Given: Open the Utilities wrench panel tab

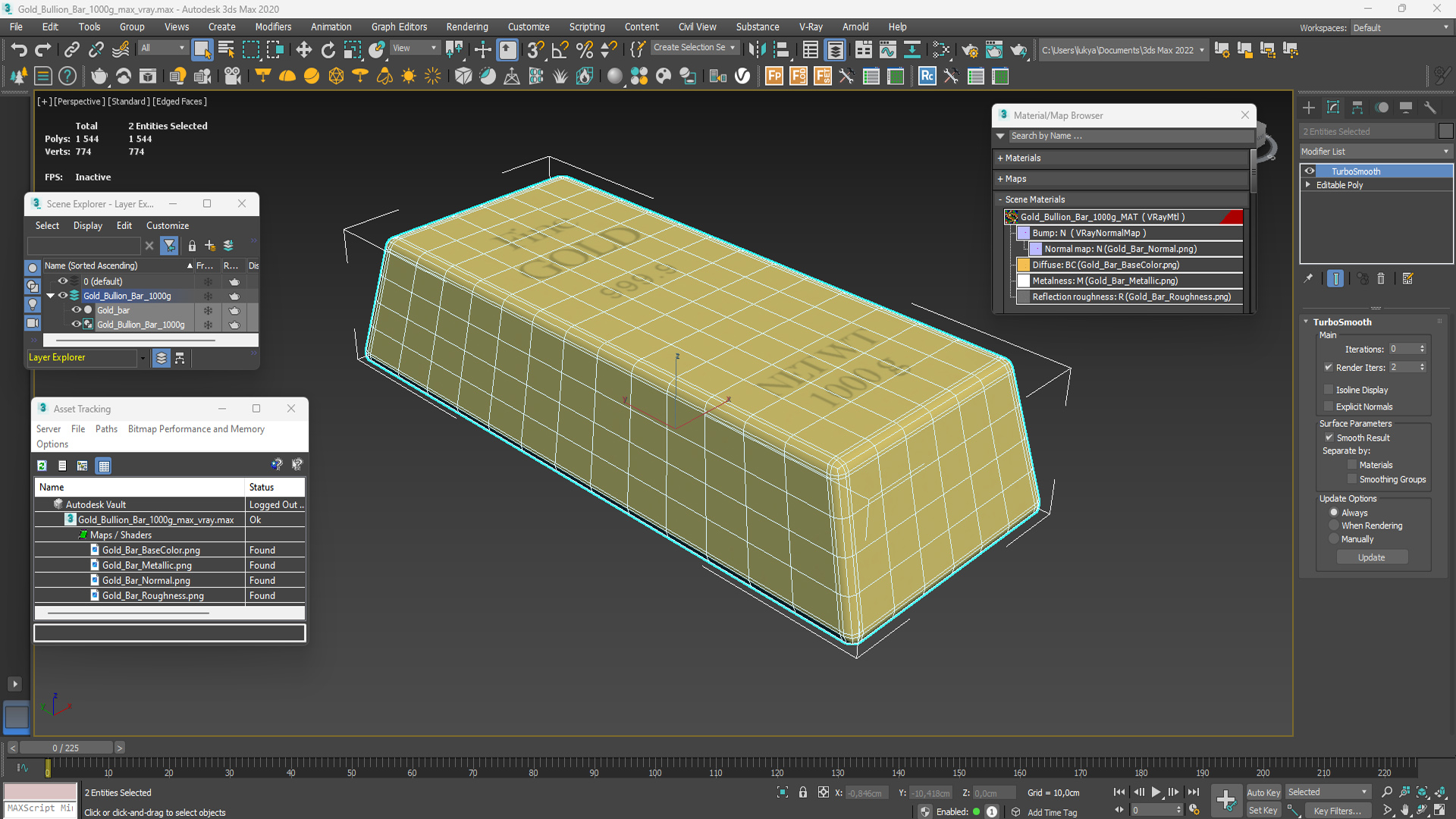Looking at the screenshot, I should coord(1430,108).
